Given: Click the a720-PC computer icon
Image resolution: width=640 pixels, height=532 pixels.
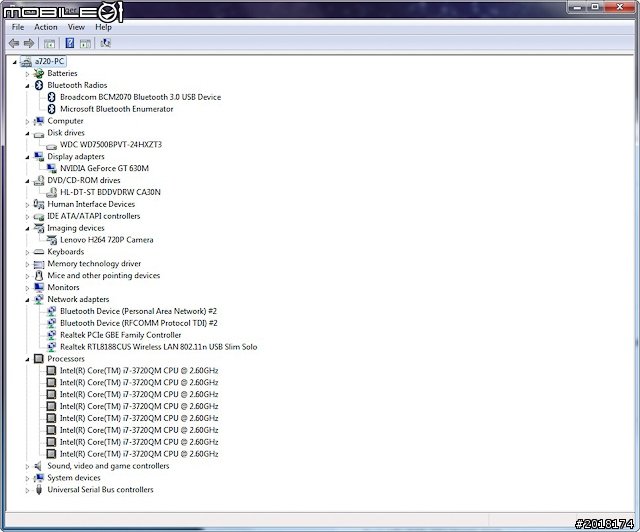Looking at the screenshot, I should click(x=26, y=62).
